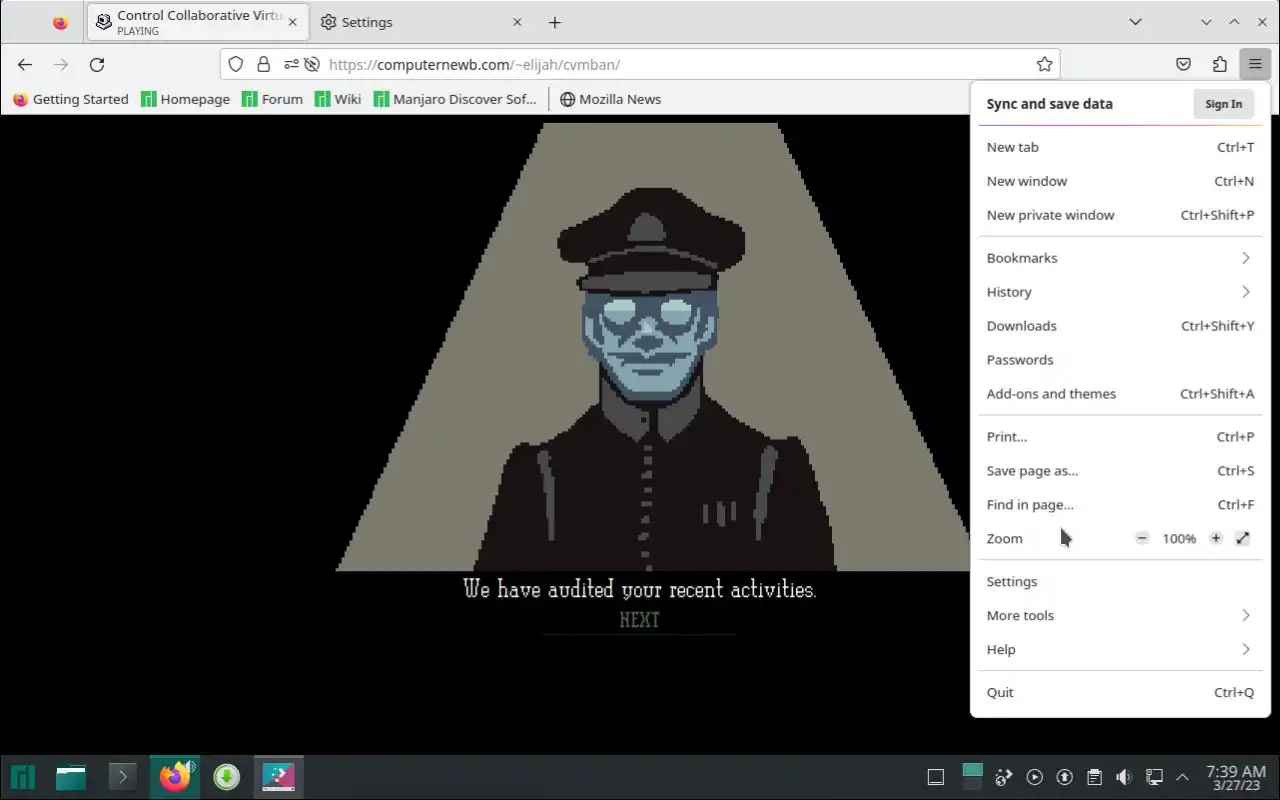The image size is (1280, 800).
Task: Open the updates tray icon
Action: coord(1065,777)
